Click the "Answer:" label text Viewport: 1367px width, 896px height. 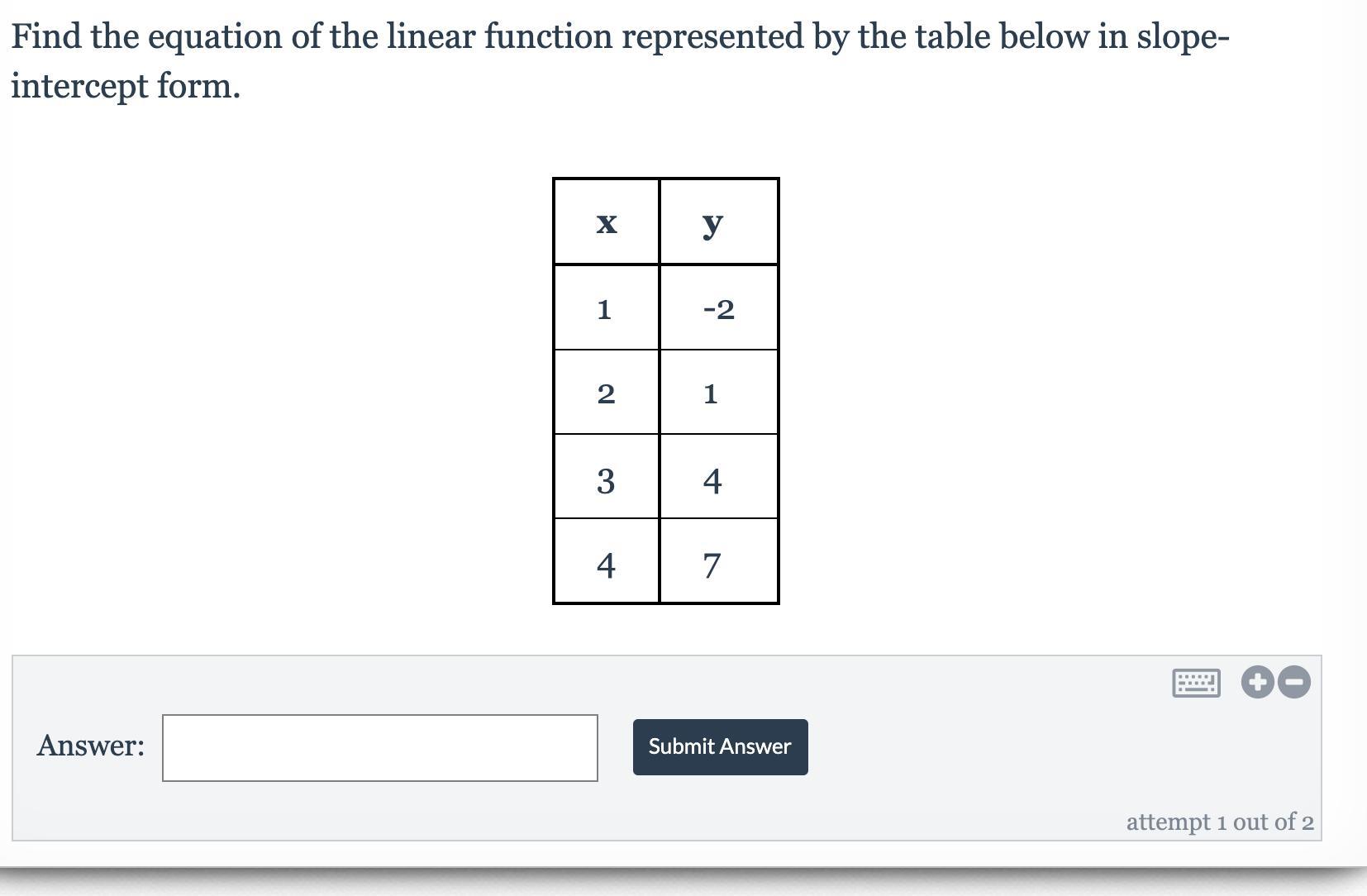(90, 746)
